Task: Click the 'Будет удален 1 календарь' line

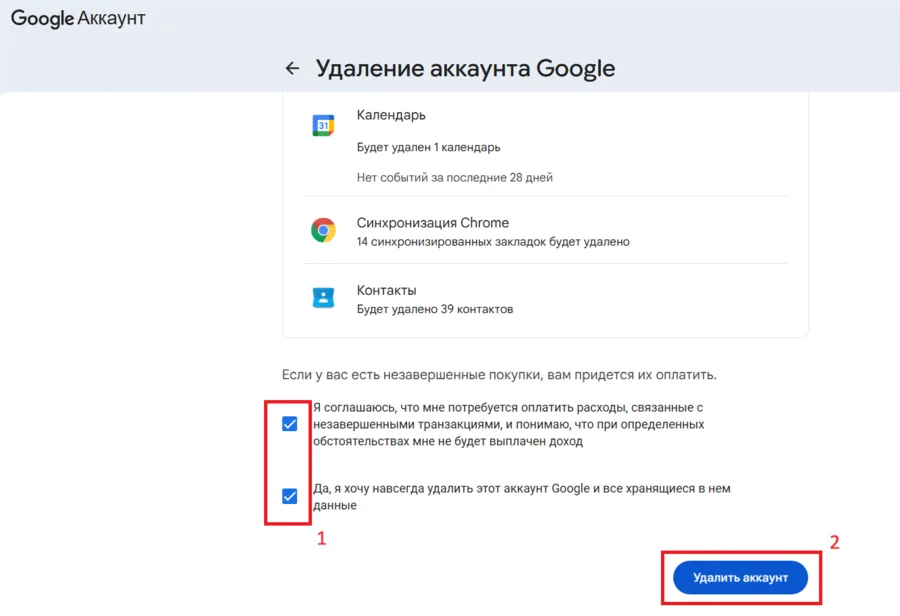Action: tap(428, 147)
